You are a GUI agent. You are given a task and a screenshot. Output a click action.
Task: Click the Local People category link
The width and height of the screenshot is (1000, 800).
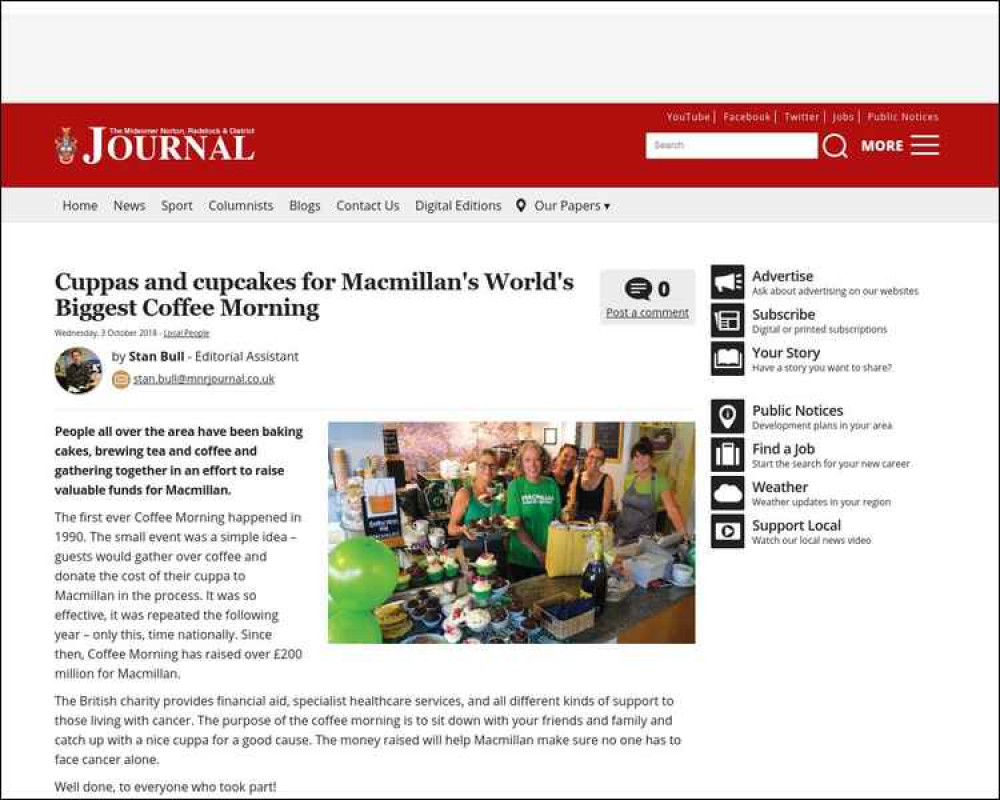tap(186, 333)
